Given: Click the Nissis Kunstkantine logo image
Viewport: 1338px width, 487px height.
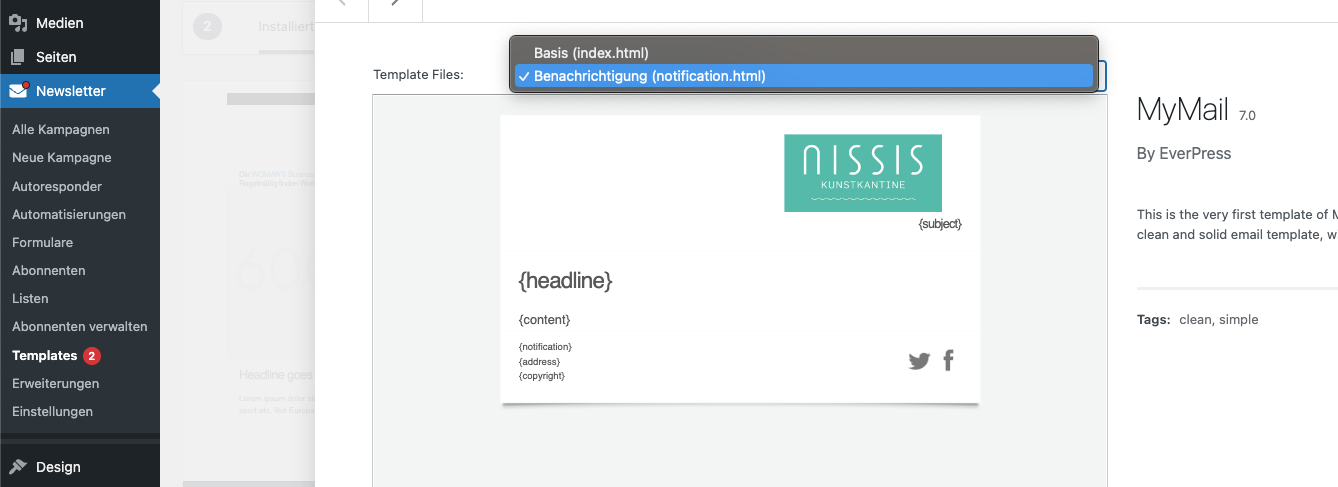Looking at the screenshot, I should [862, 173].
